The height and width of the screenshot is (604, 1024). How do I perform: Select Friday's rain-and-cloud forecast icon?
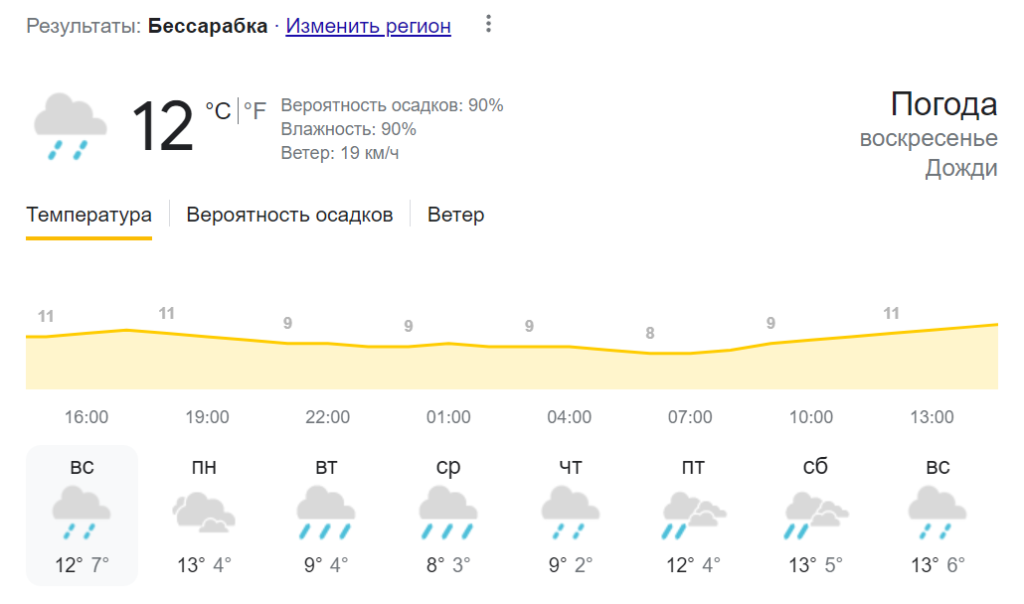(x=692, y=512)
